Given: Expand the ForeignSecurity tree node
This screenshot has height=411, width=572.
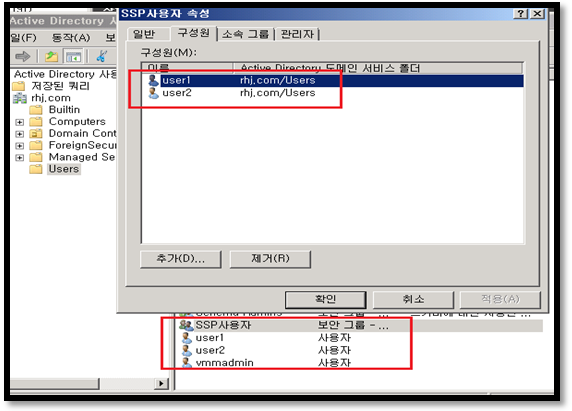Looking at the screenshot, I should coord(19,146).
